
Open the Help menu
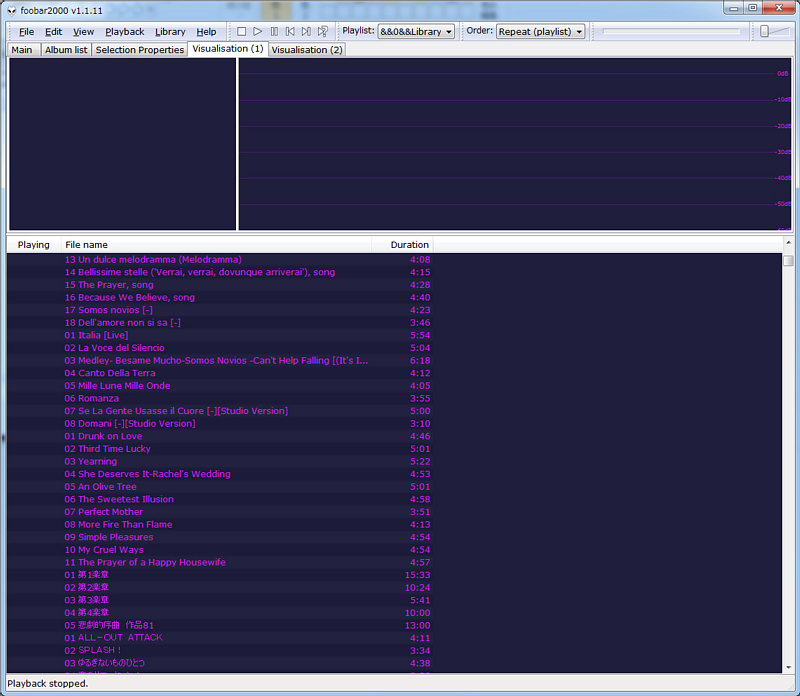point(206,32)
